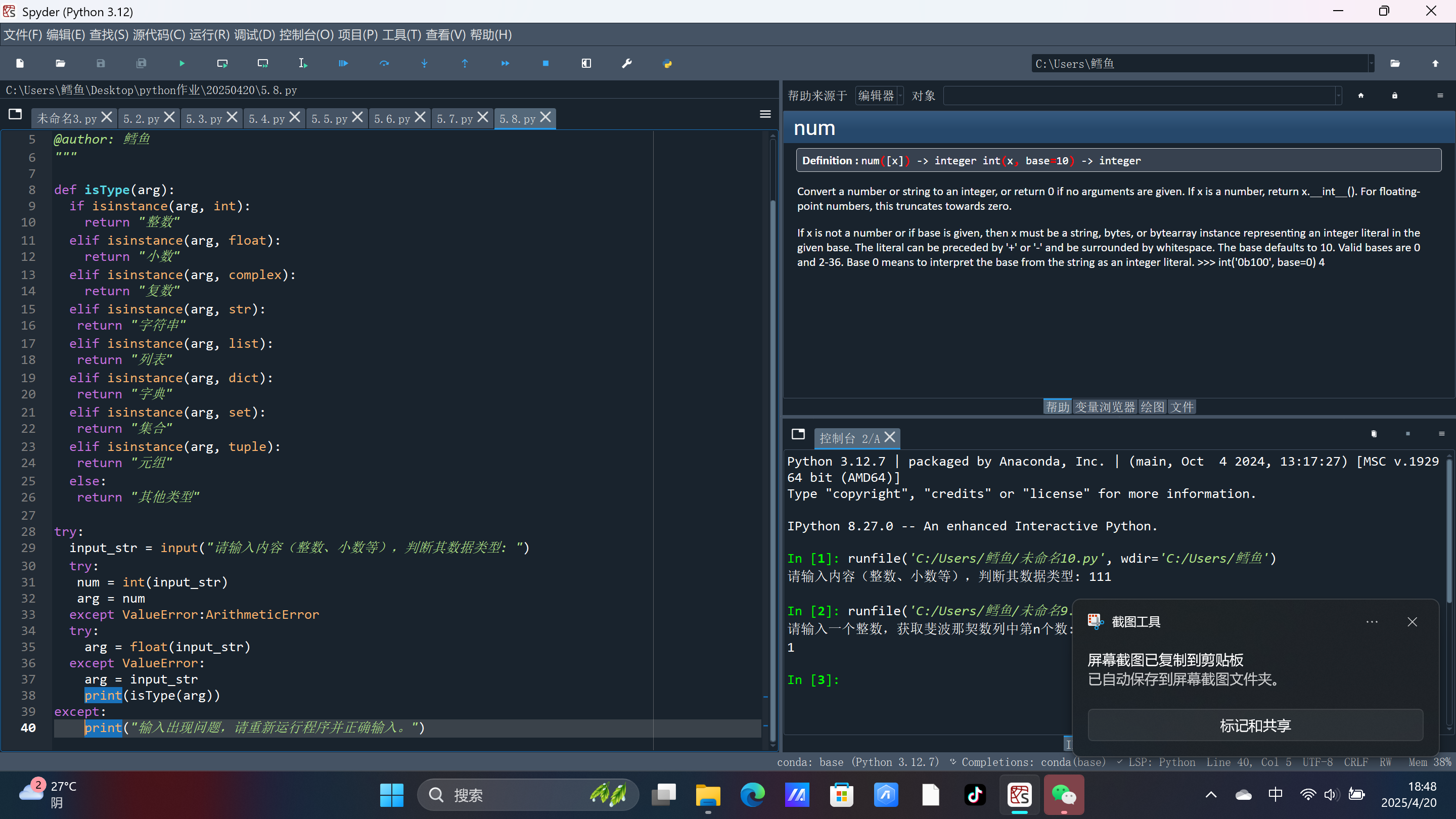Viewport: 1456px width, 819px height.
Task: Toggle maximize current pane icon
Action: tap(586, 63)
